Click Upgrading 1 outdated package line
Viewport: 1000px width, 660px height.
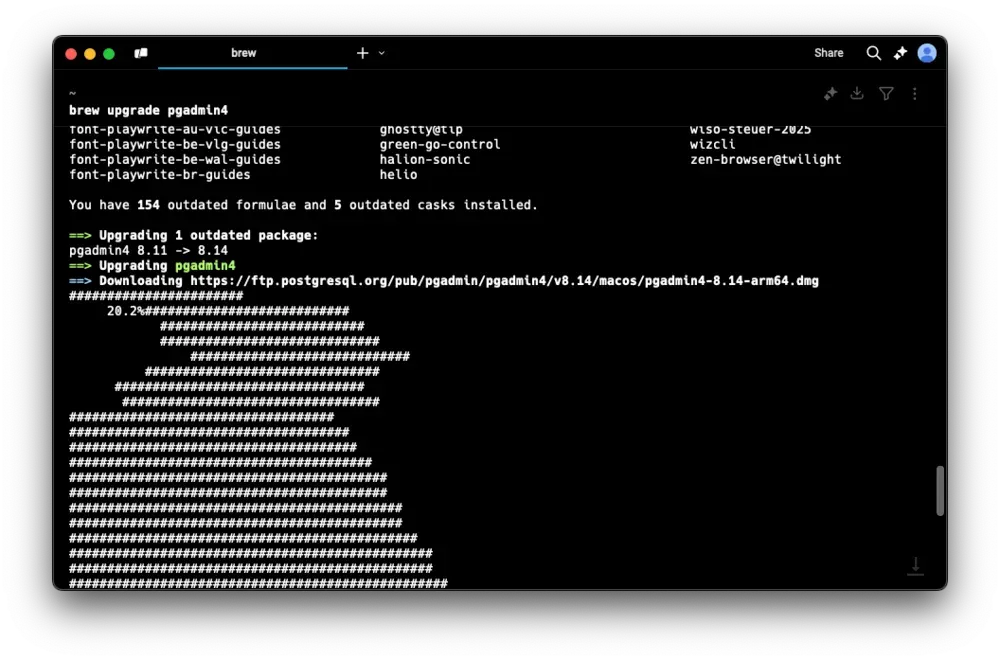193,235
